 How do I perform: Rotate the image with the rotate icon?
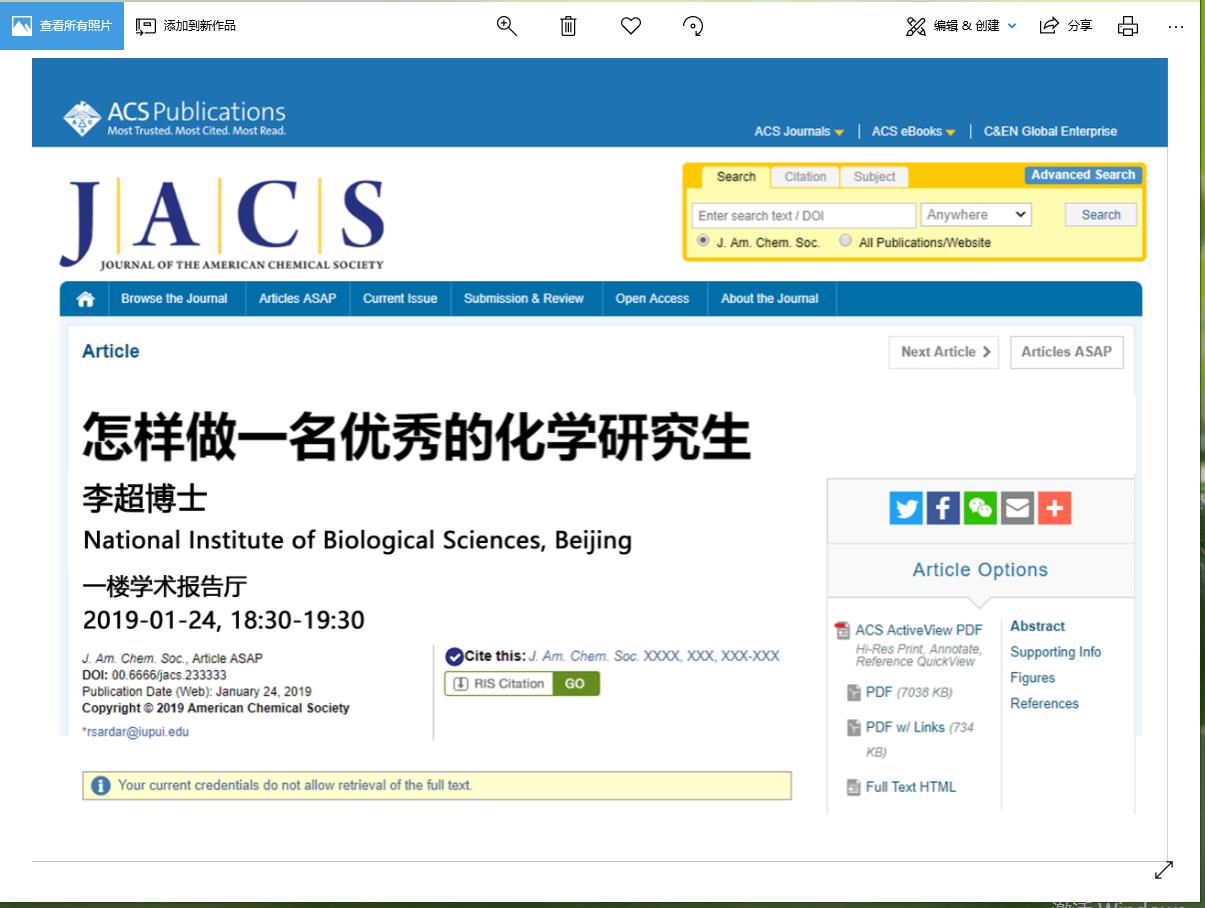pos(693,26)
